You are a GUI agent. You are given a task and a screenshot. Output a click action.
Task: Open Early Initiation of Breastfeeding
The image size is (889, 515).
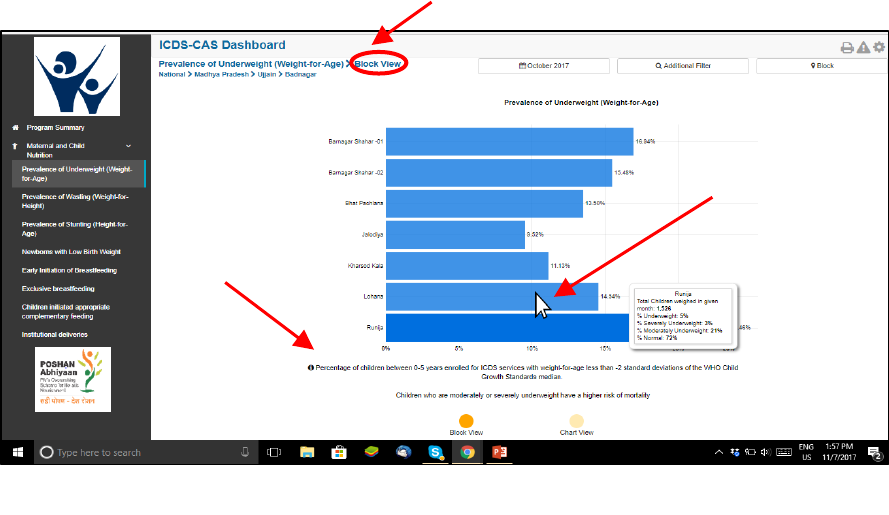[x=69, y=271]
